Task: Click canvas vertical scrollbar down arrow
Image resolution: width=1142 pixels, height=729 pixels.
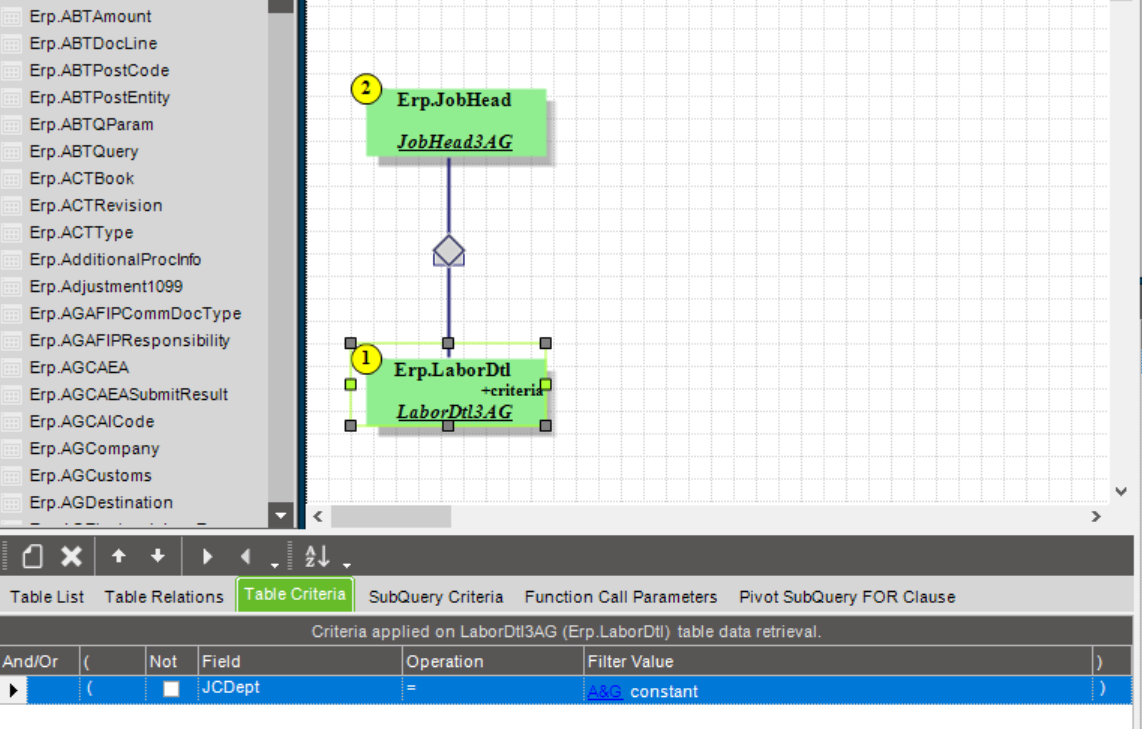Action: [1122, 492]
